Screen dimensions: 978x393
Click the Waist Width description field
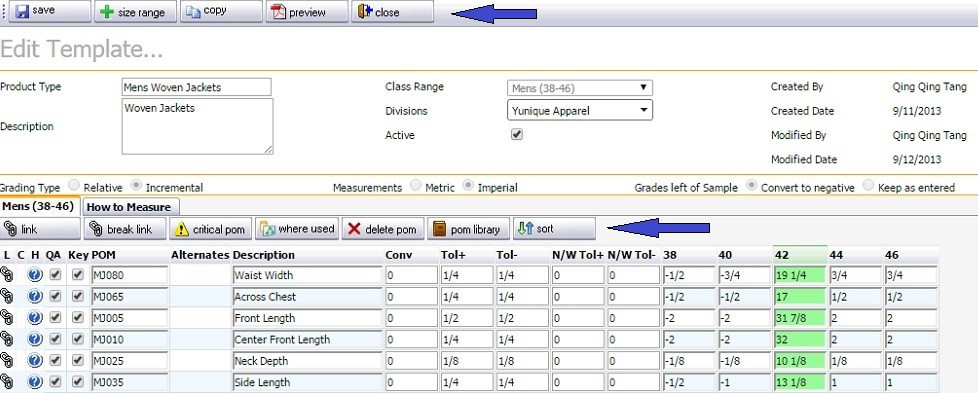coord(307,275)
